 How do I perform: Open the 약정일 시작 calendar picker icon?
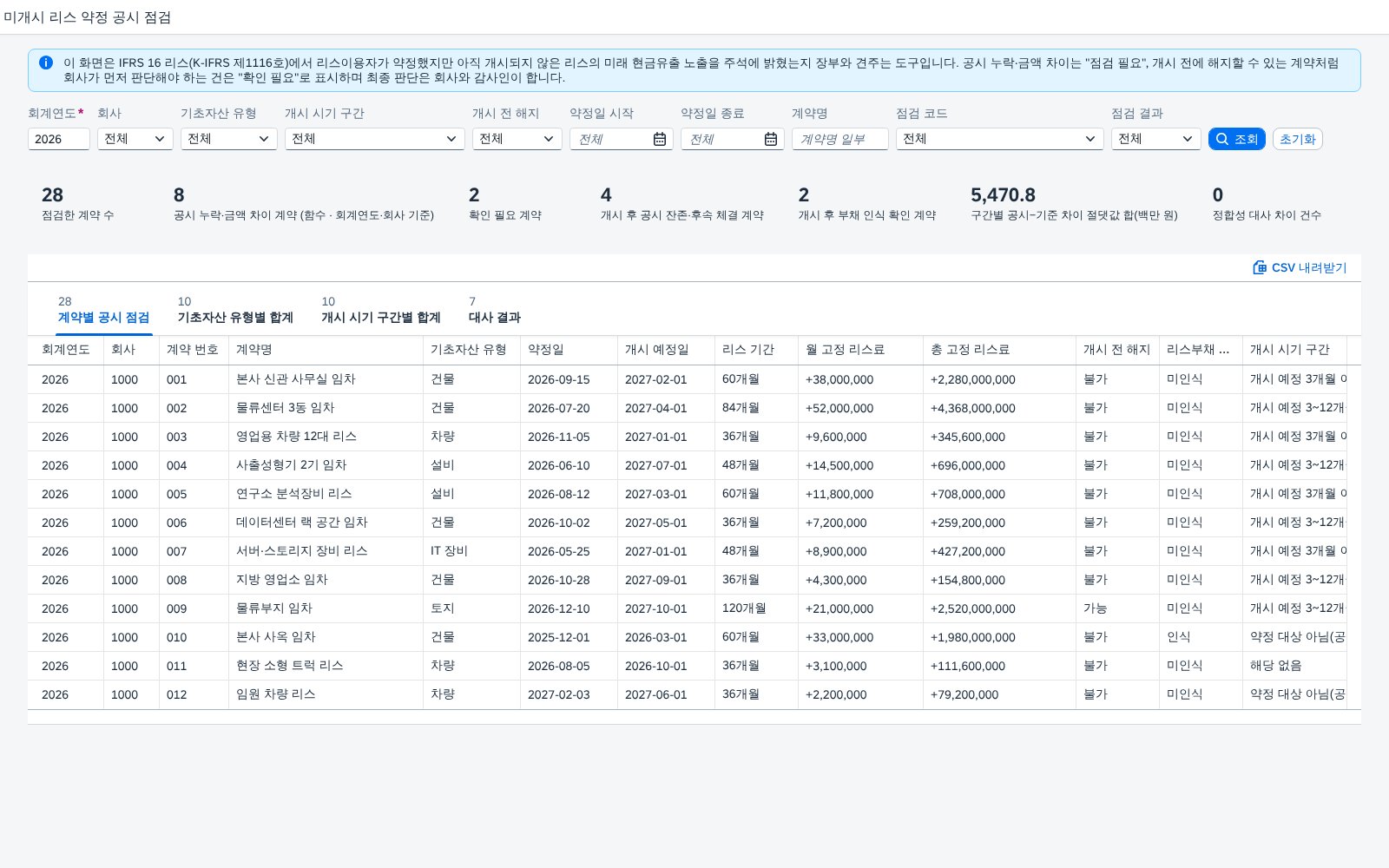point(660,139)
